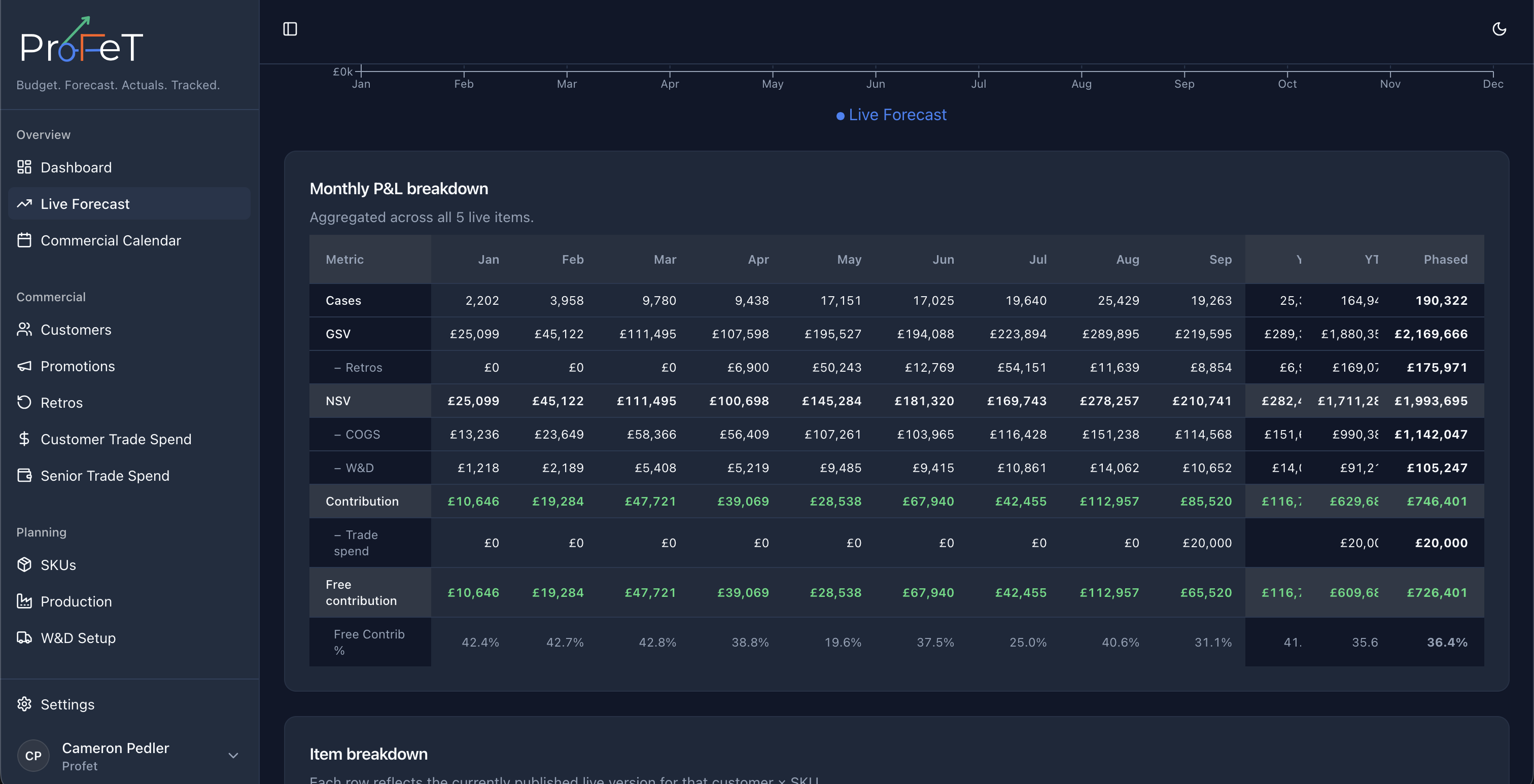Select the Cases row label

tap(343, 300)
